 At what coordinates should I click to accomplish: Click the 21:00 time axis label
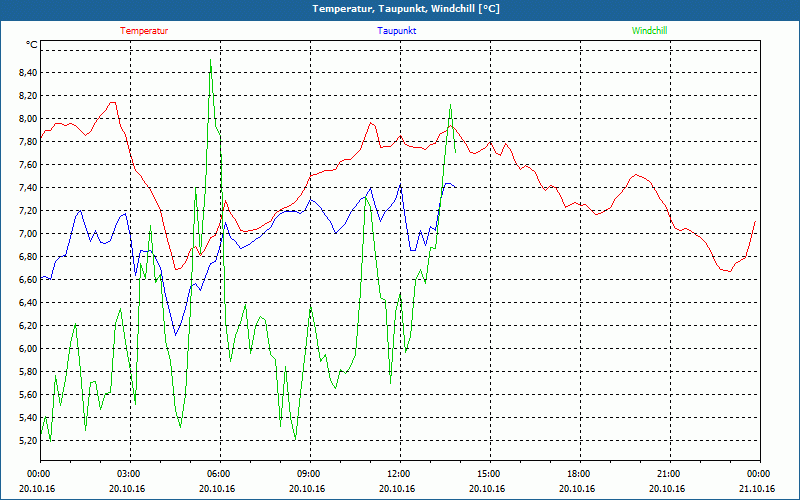click(x=670, y=474)
